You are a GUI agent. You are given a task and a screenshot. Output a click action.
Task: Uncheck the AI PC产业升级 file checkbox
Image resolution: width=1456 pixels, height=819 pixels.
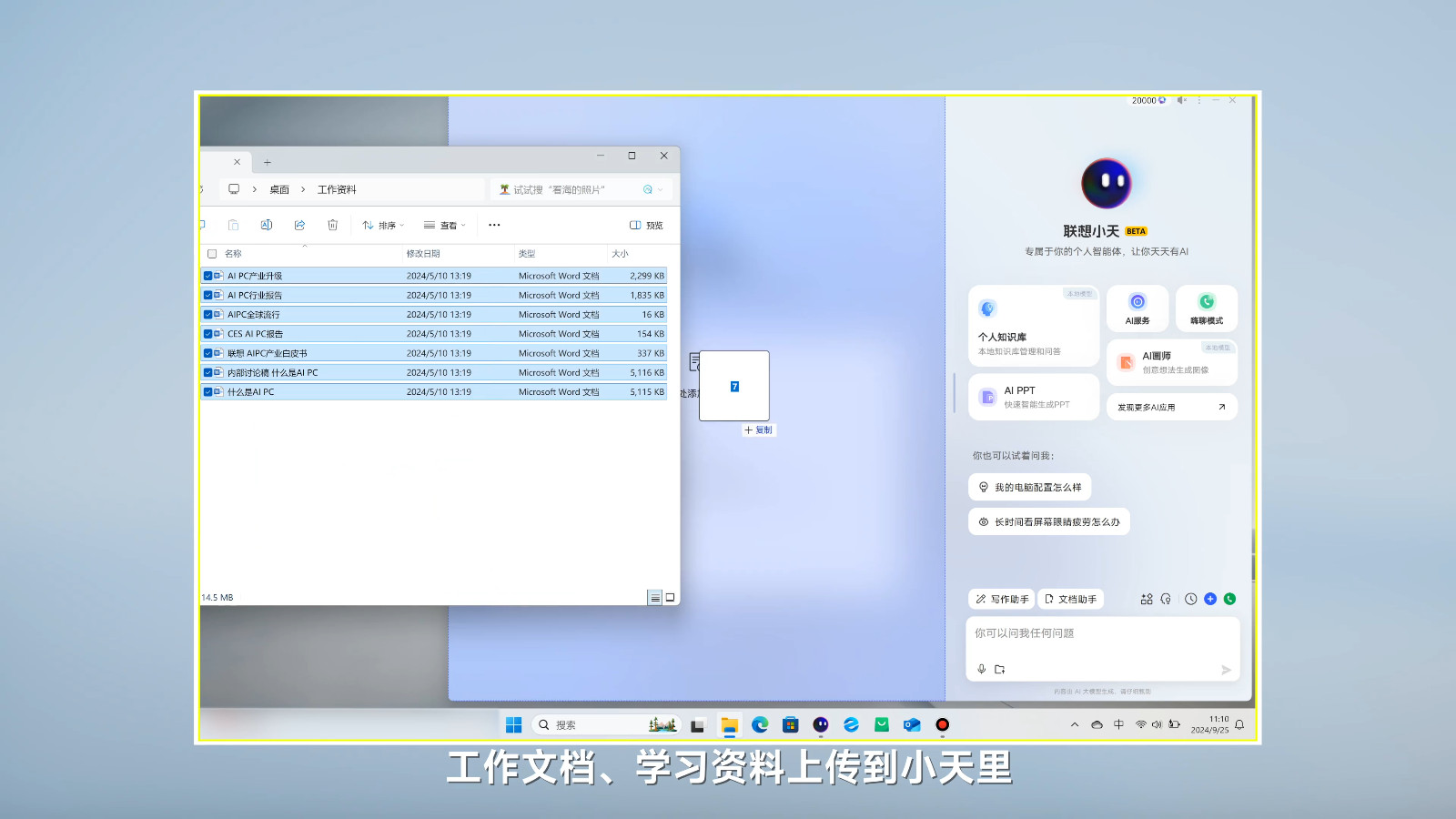pyautogui.click(x=207, y=276)
